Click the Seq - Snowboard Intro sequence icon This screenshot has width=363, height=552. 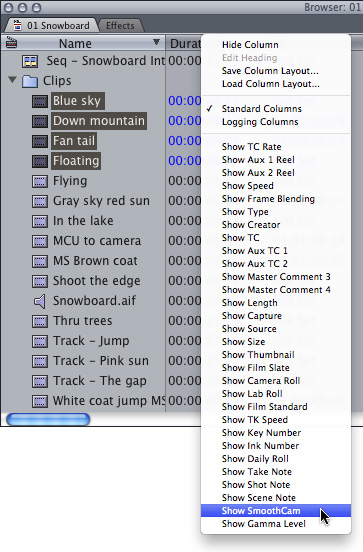click(x=30, y=61)
